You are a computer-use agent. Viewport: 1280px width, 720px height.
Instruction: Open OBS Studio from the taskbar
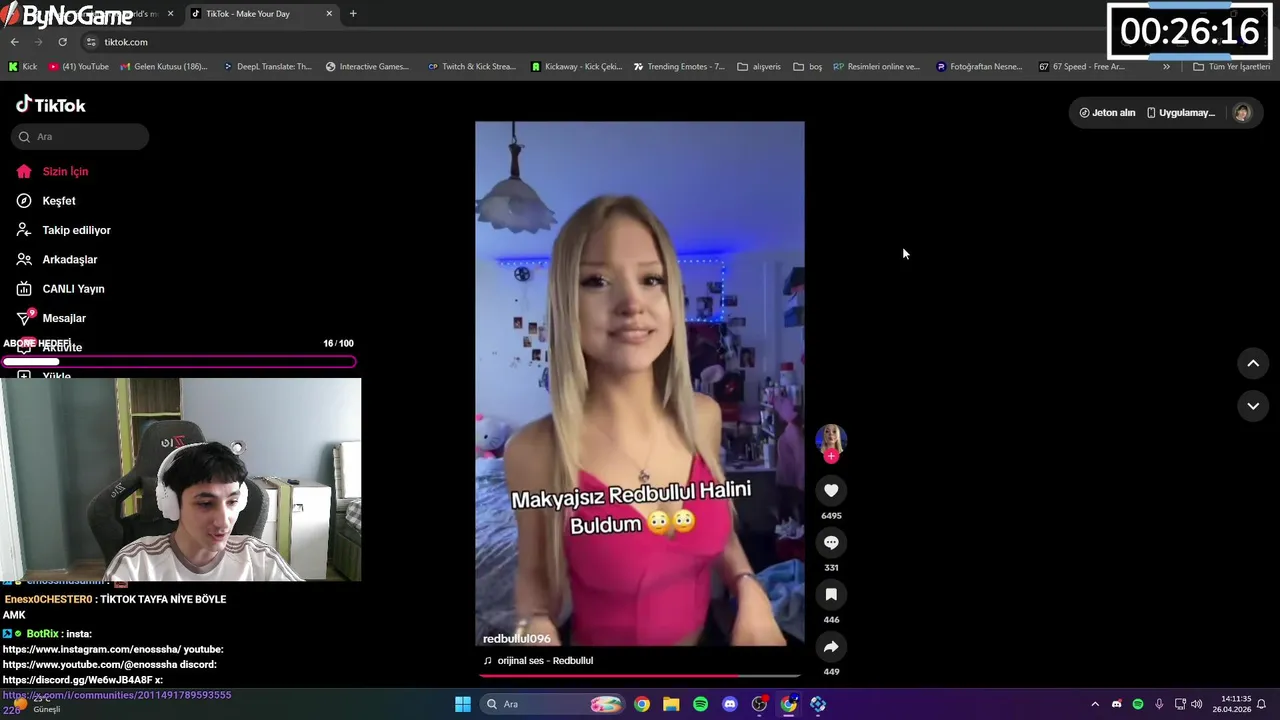[759, 704]
